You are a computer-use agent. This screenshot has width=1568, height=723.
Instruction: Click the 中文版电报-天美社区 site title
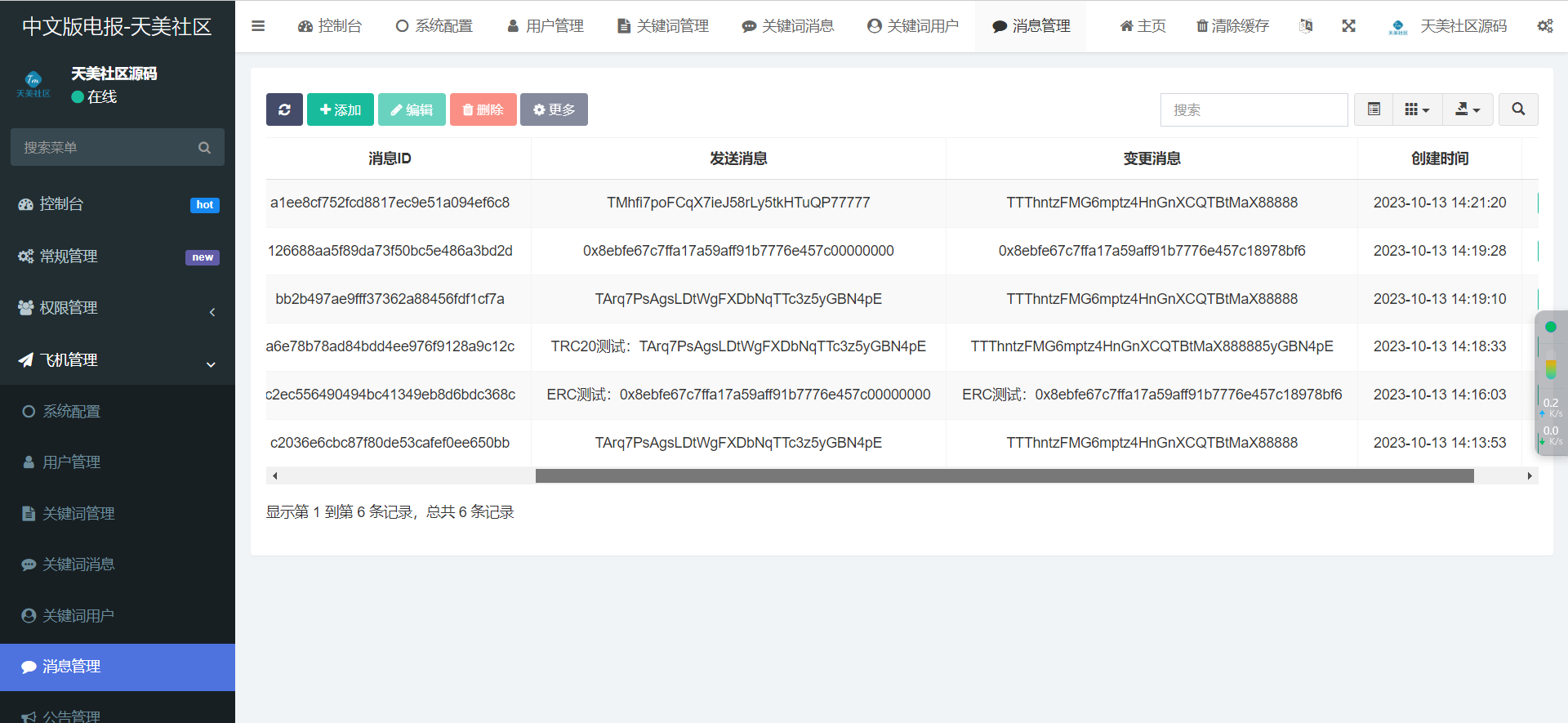pyautogui.click(x=117, y=27)
